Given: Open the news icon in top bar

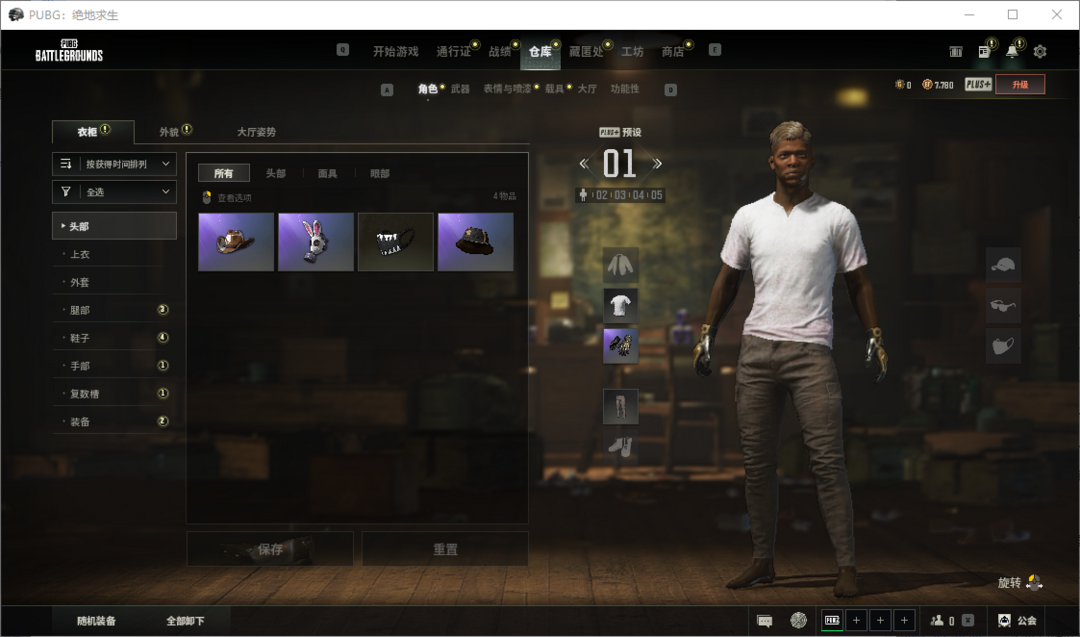Looking at the screenshot, I should pyautogui.click(x=984, y=51).
